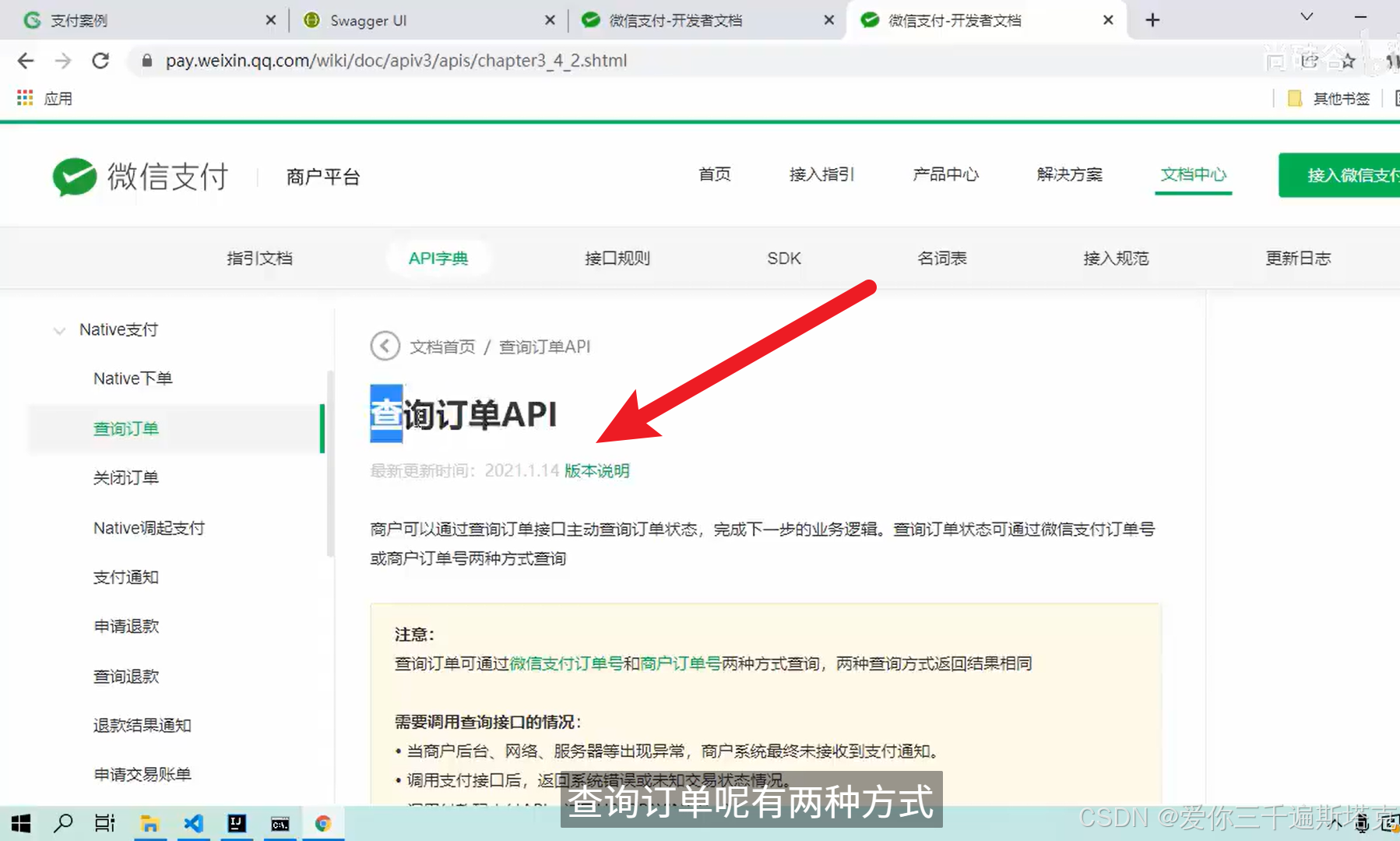Reload the current page
1400x841 pixels.
pyautogui.click(x=100, y=61)
